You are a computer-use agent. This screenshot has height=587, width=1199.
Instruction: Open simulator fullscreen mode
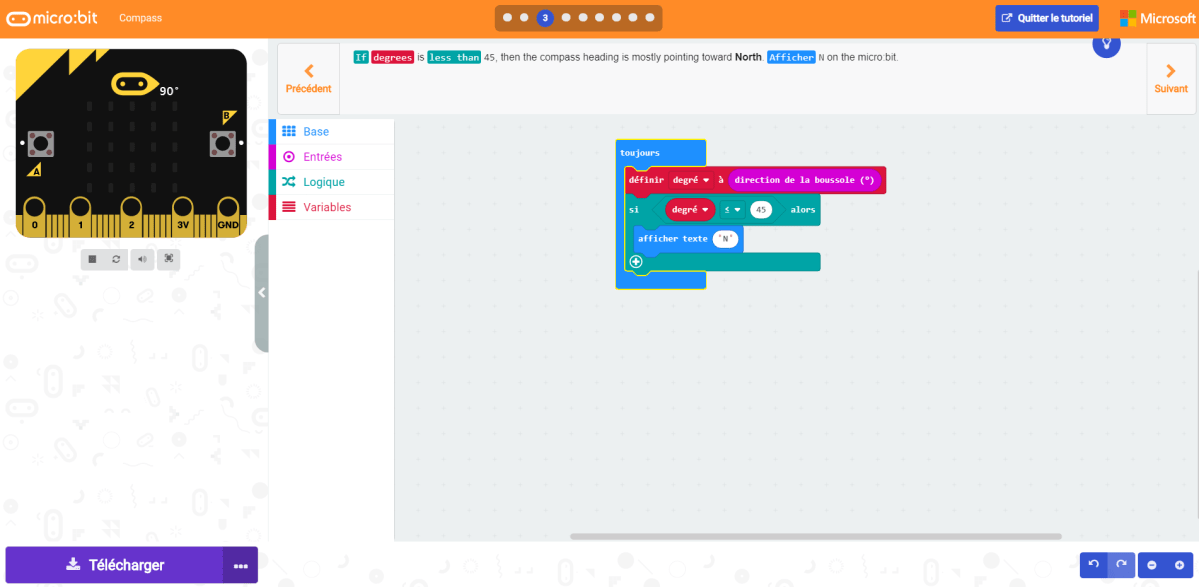click(168, 259)
